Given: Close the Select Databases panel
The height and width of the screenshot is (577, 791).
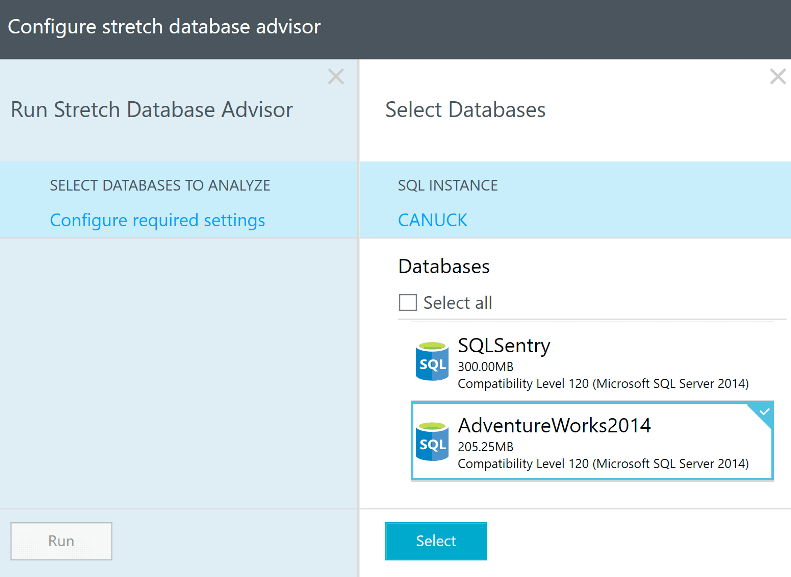Looking at the screenshot, I should [x=777, y=77].
